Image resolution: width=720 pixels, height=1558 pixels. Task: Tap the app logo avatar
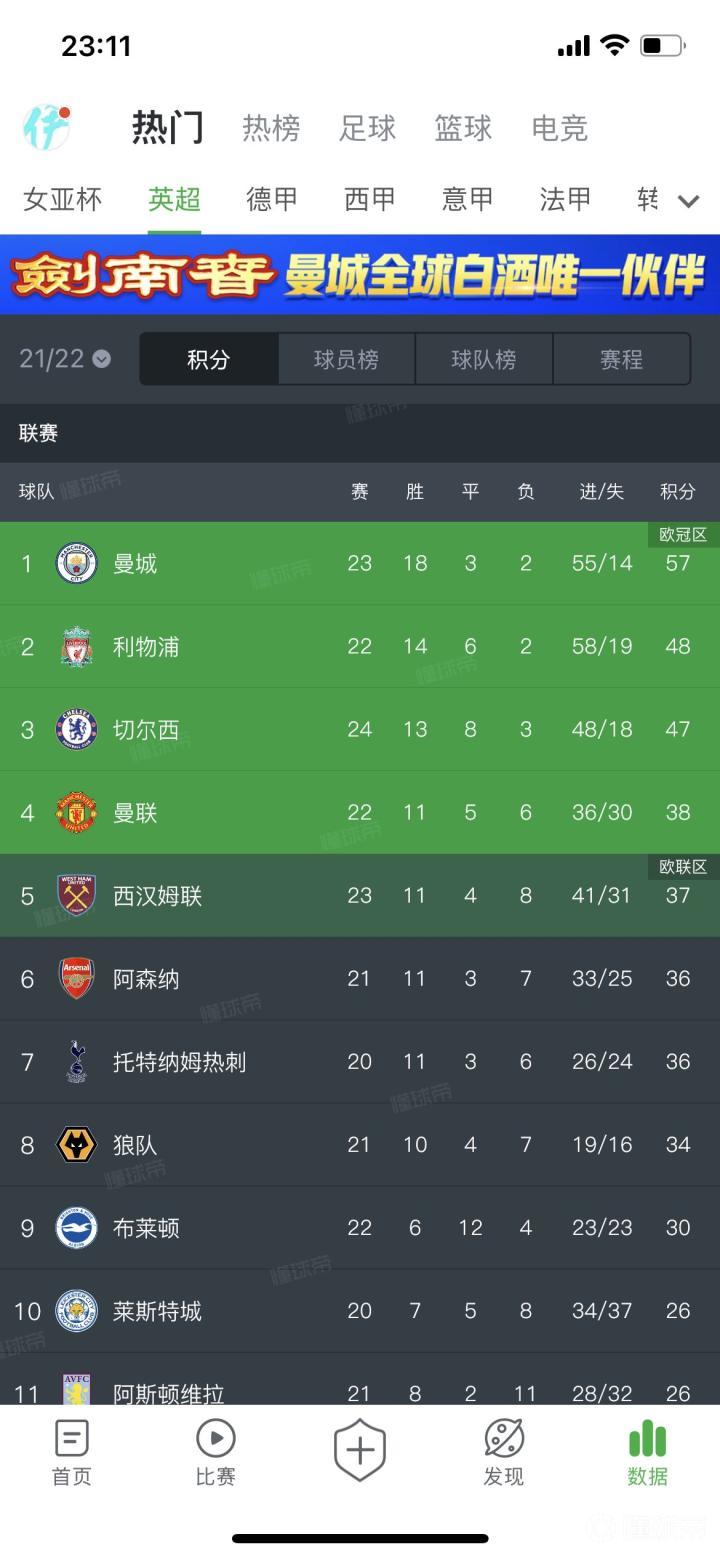[x=46, y=127]
